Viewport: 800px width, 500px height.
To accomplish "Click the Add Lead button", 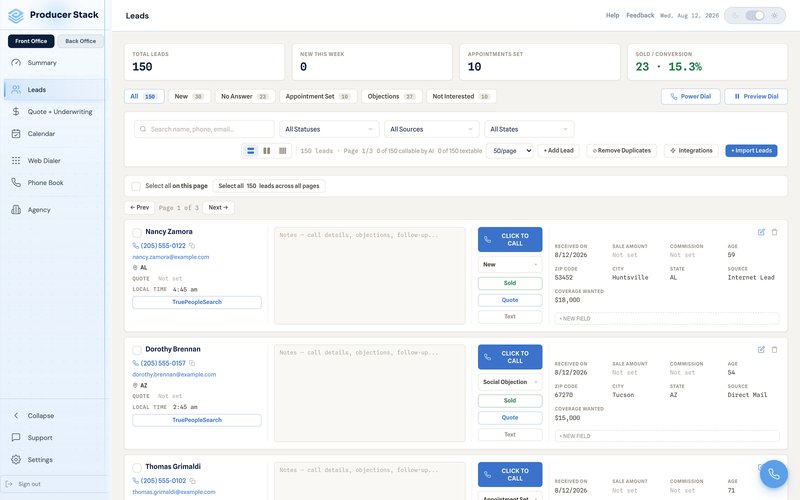I will [x=558, y=151].
